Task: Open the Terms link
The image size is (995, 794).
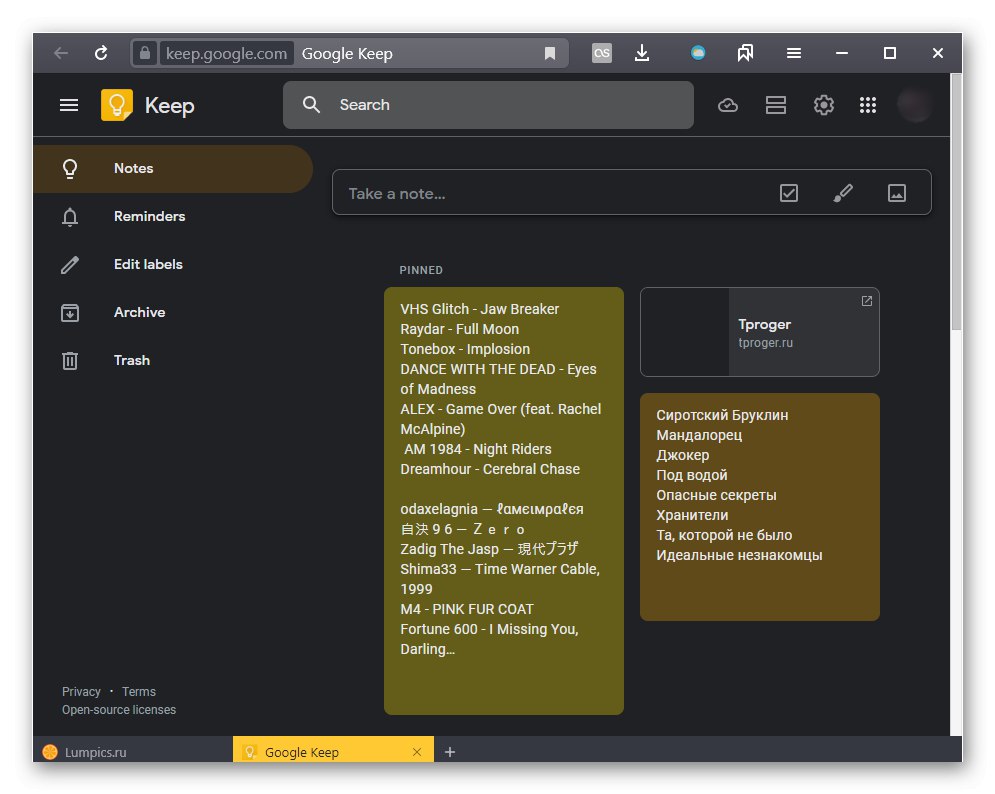Action: (x=139, y=692)
